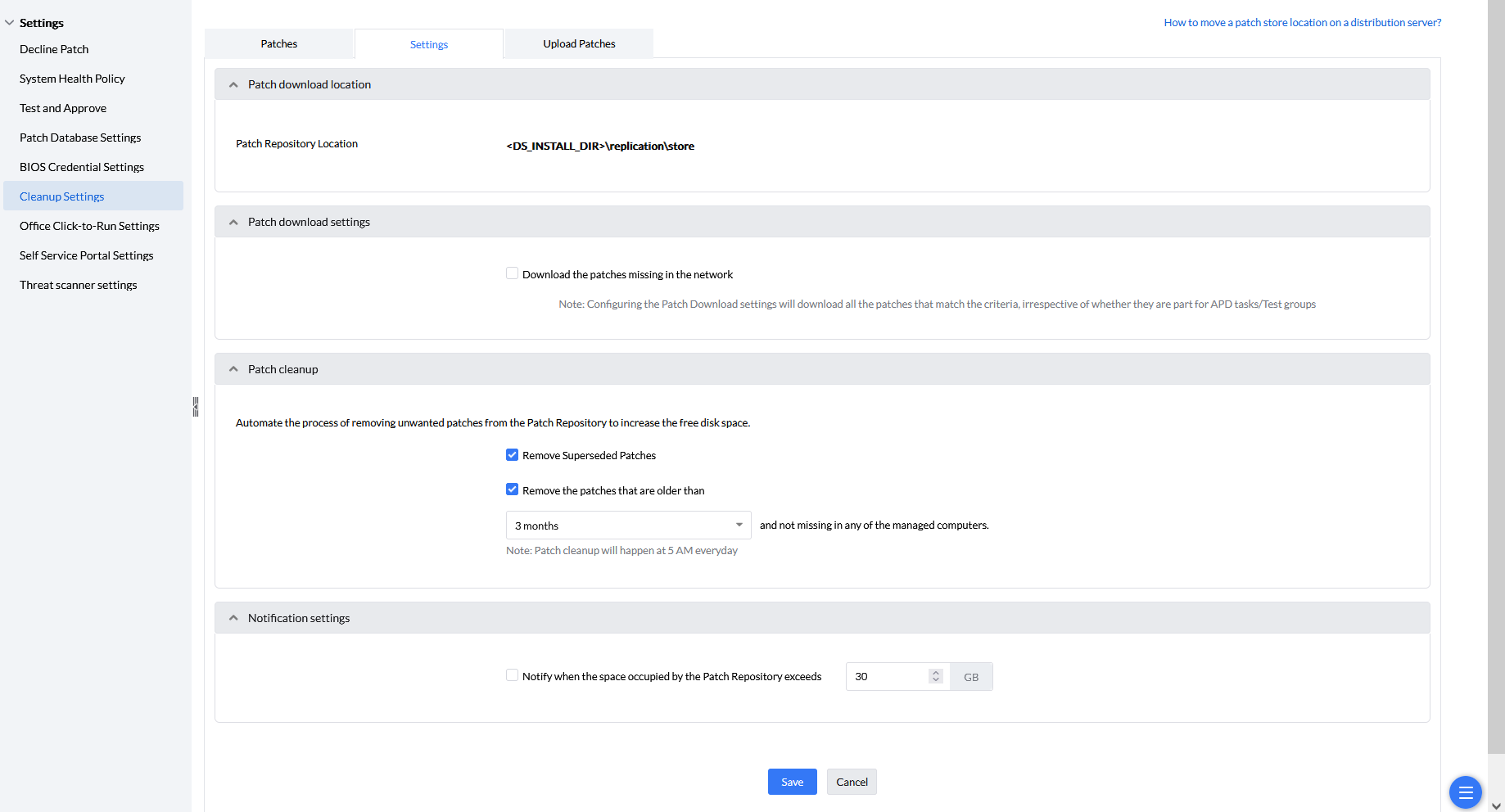Image resolution: width=1505 pixels, height=812 pixels.
Task: Collapse the Patch cleanup section
Action: coord(233,368)
